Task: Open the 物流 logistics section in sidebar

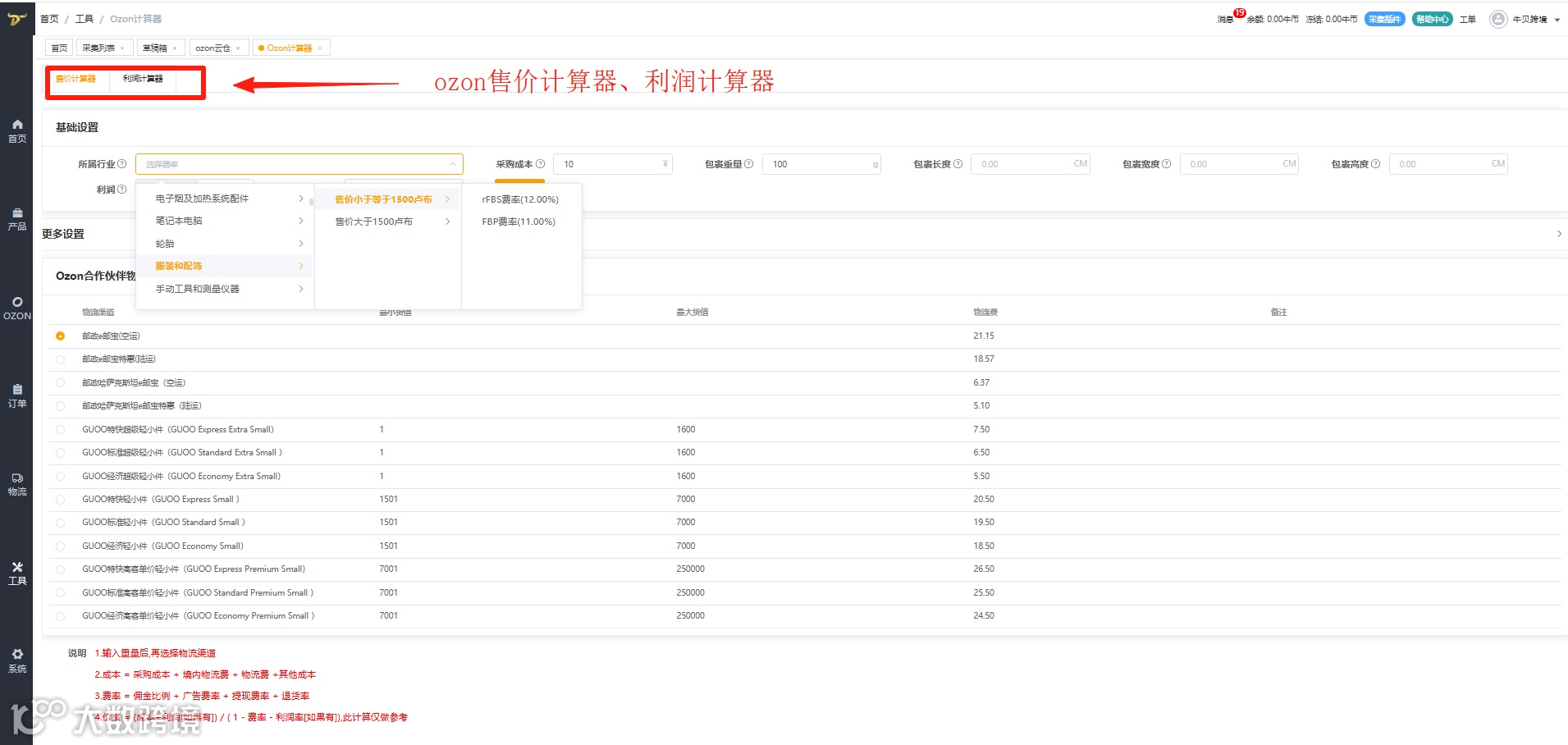Action: coord(17,484)
